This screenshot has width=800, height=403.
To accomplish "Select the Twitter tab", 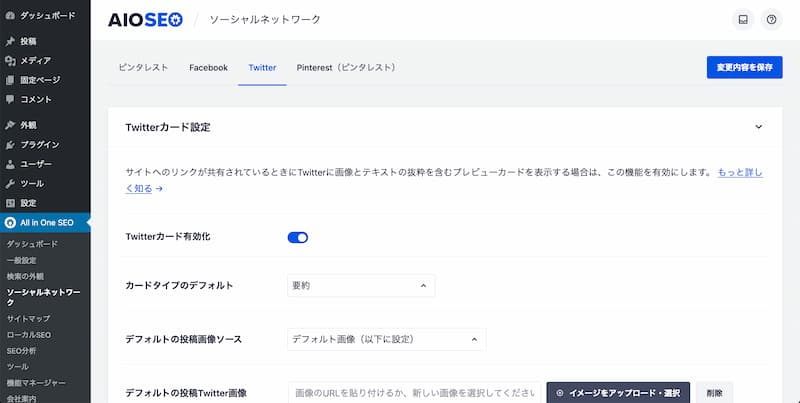I will click(262, 67).
